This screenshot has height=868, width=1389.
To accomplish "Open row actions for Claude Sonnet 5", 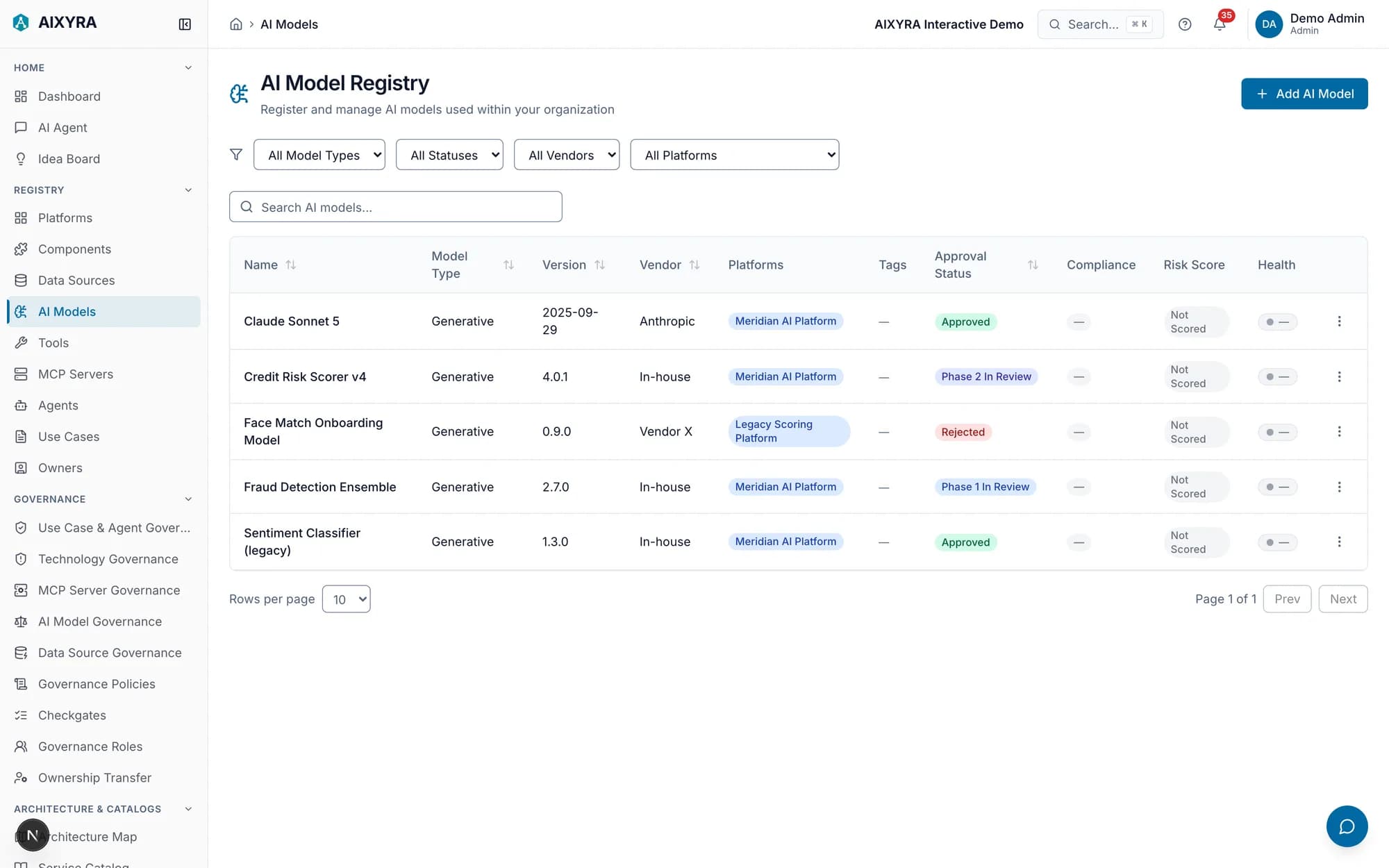I will tap(1339, 322).
